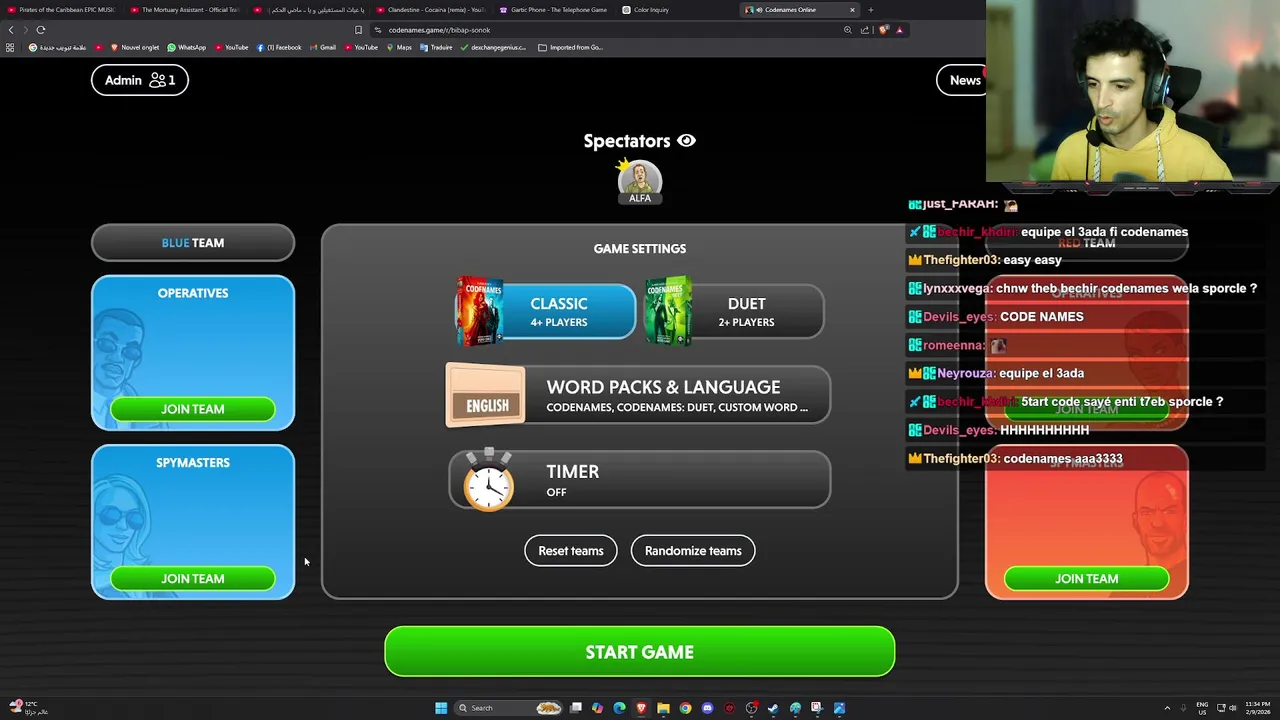Open WhatsApp bookmark
The width and height of the screenshot is (1280, 720).
(186, 47)
